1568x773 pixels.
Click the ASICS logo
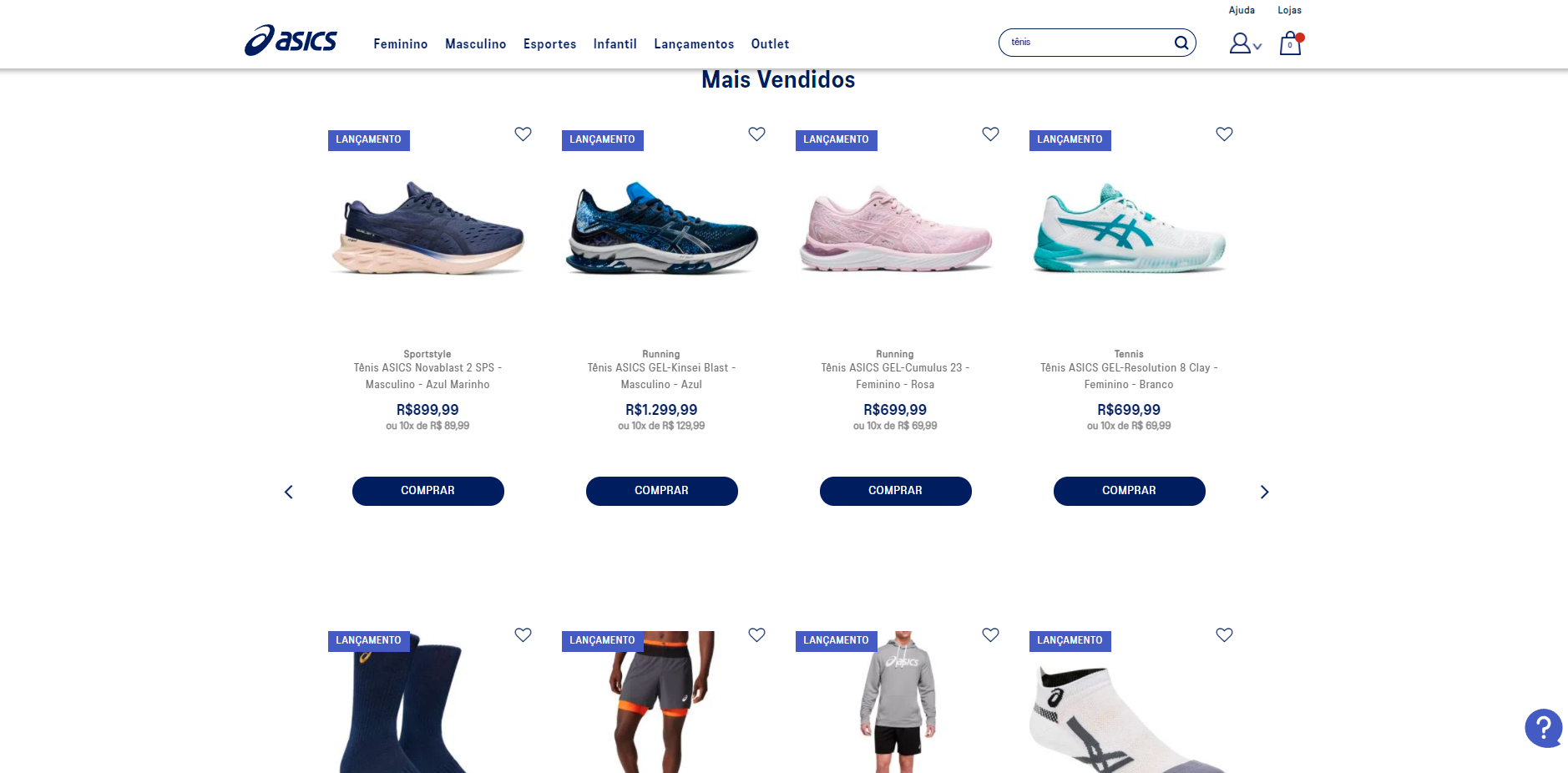pos(291,40)
